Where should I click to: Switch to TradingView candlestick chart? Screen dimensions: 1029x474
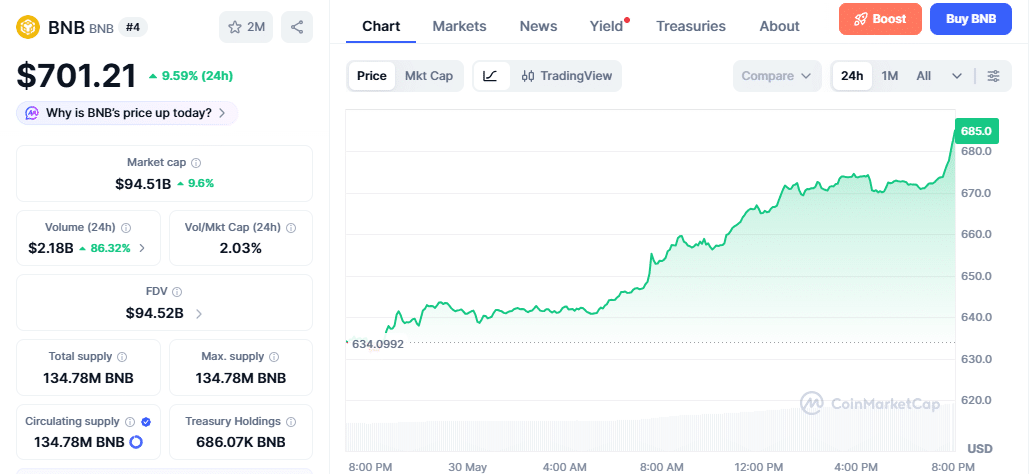coord(566,75)
